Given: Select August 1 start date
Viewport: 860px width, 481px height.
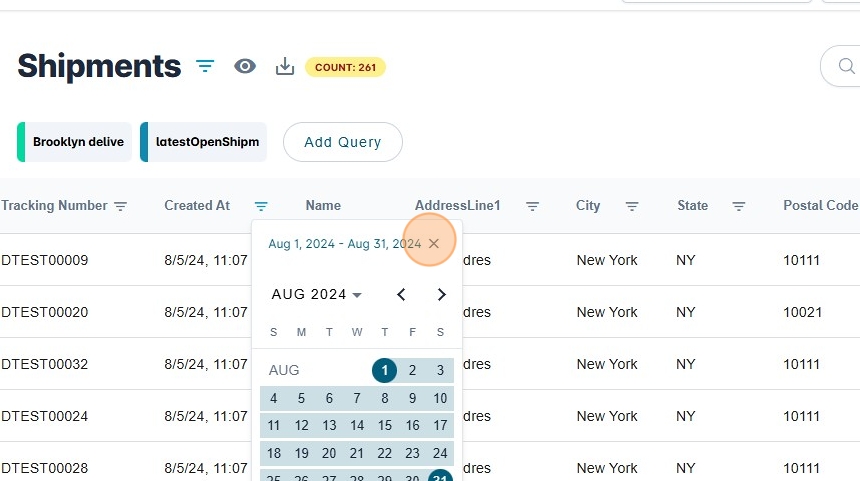Looking at the screenshot, I should [x=385, y=370].
